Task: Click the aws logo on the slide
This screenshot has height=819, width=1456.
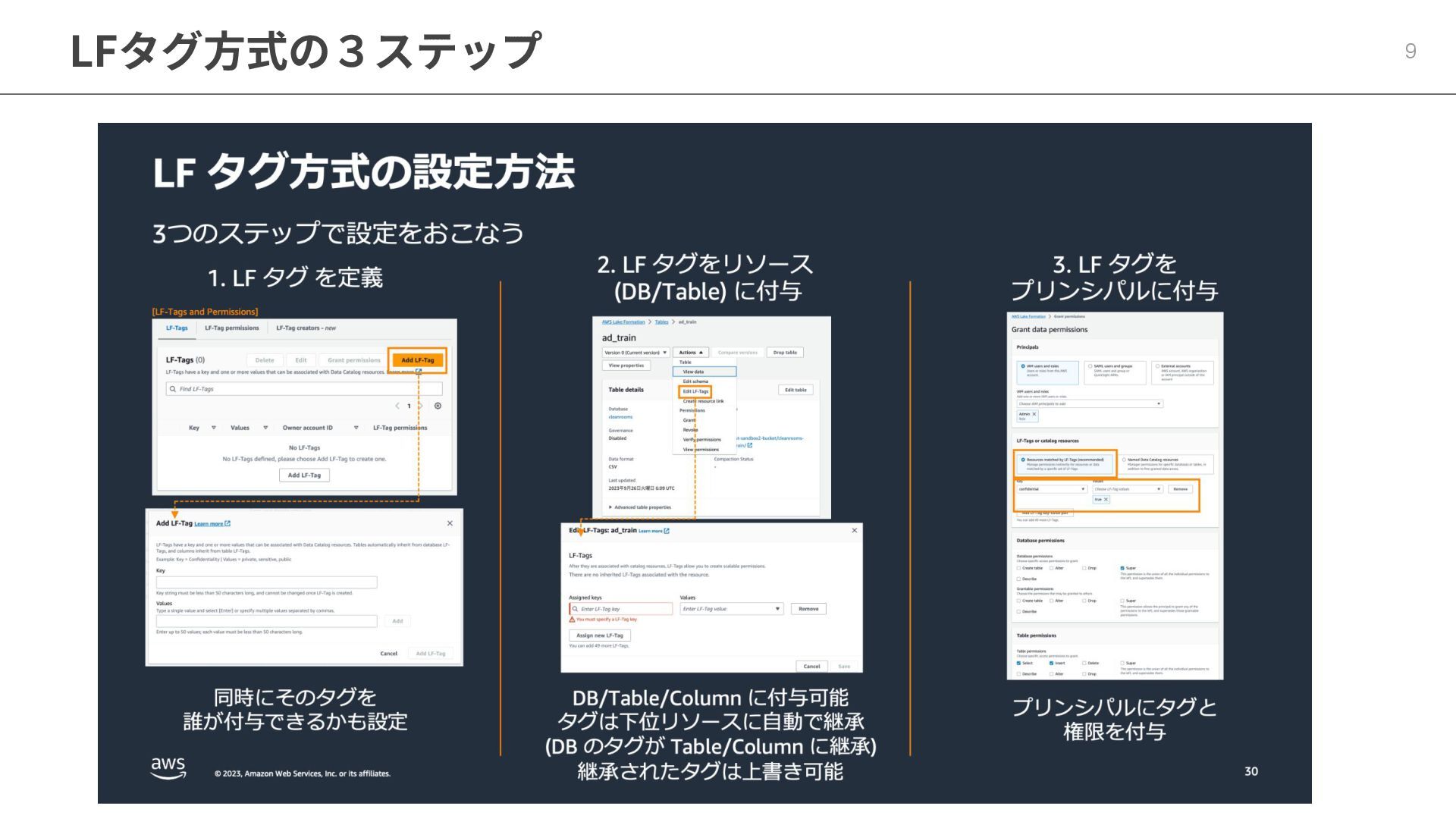Action: click(x=168, y=767)
